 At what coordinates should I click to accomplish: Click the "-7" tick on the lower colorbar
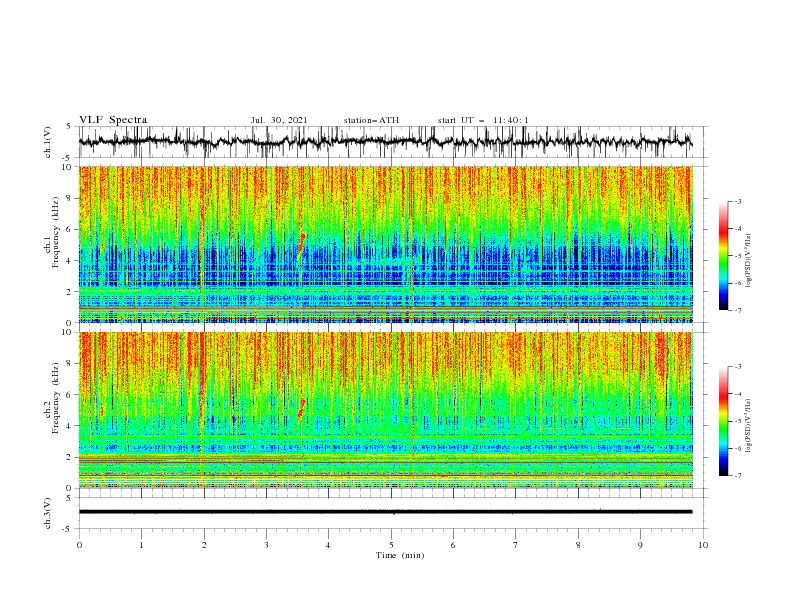pos(737,476)
